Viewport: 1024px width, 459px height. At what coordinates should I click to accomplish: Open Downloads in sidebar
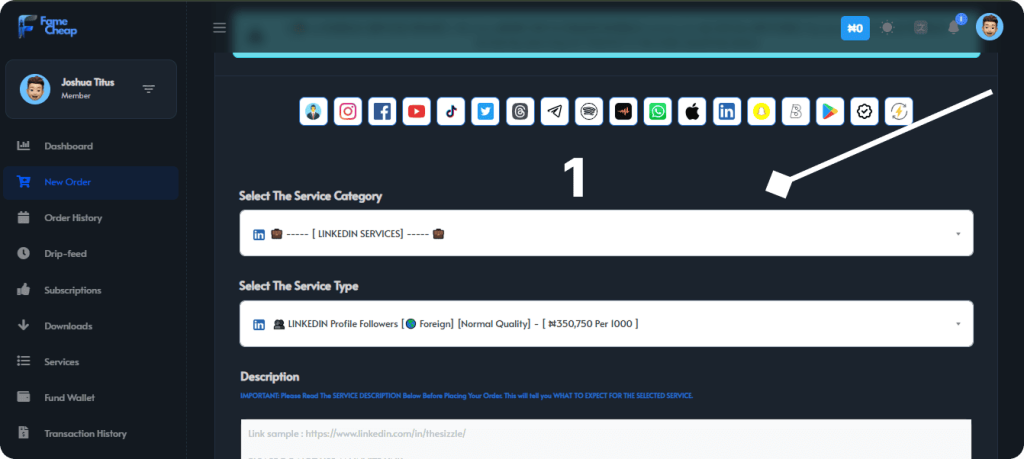(90, 326)
